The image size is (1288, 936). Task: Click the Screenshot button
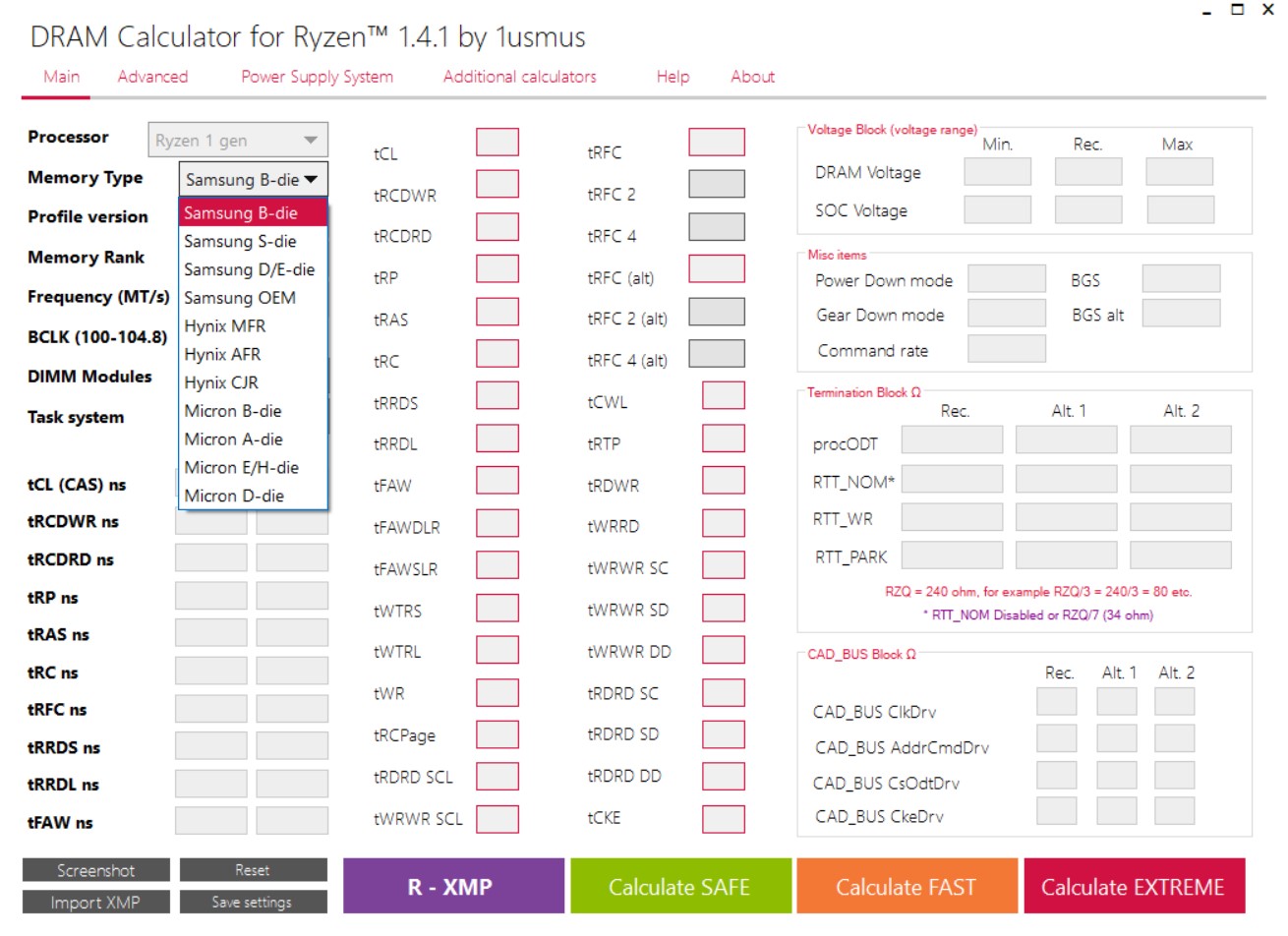click(96, 870)
